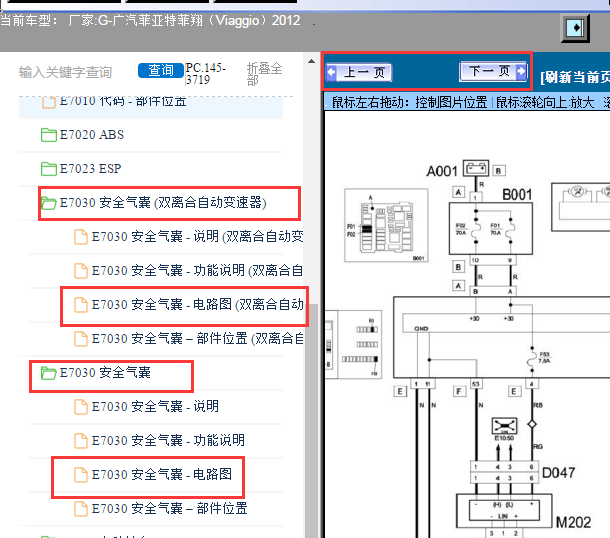Open E7030 安全气囊 - 电路图 document
Viewport: 610px width, 538px height.
coord(153,475)
